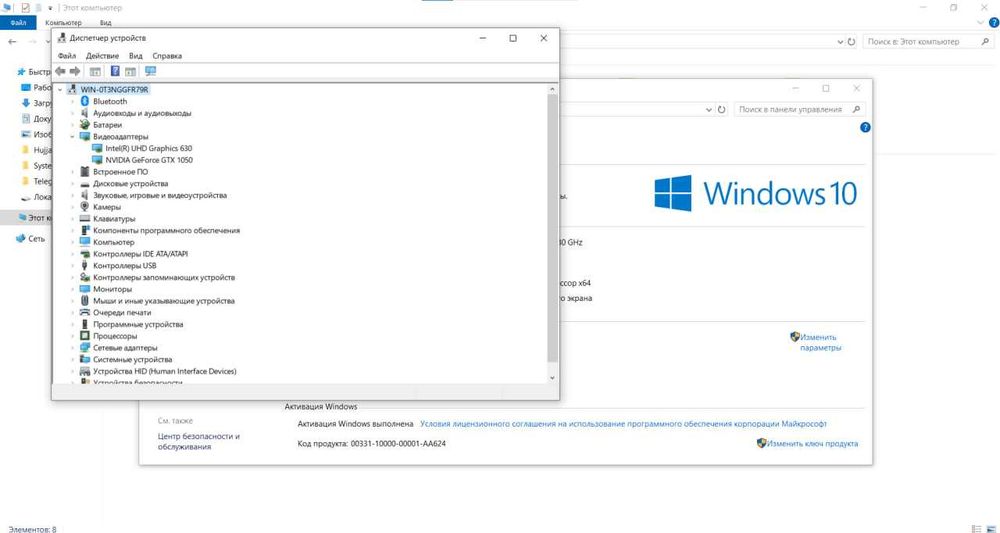Click the Control Panel blue help icon

[x=865, y=128]
